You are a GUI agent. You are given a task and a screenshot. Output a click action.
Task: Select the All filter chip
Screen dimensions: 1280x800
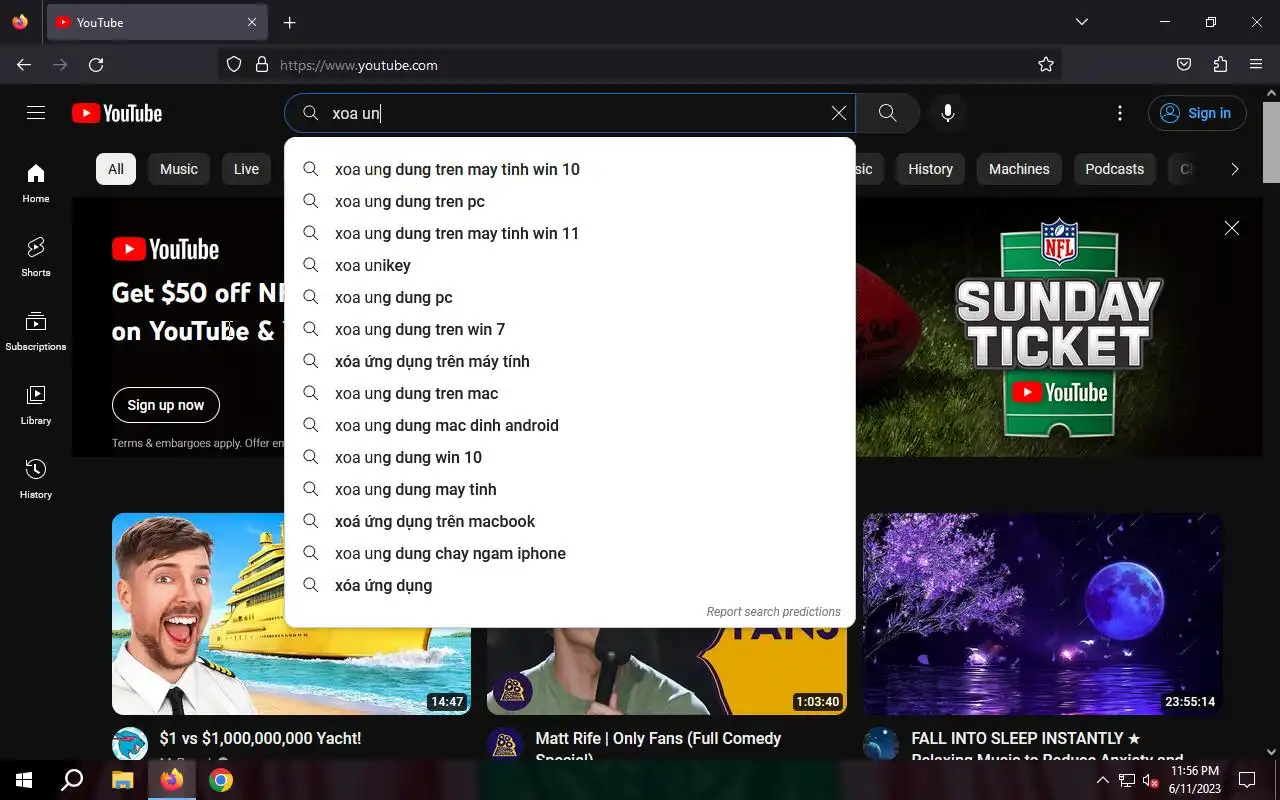click(x=116, y=169)
